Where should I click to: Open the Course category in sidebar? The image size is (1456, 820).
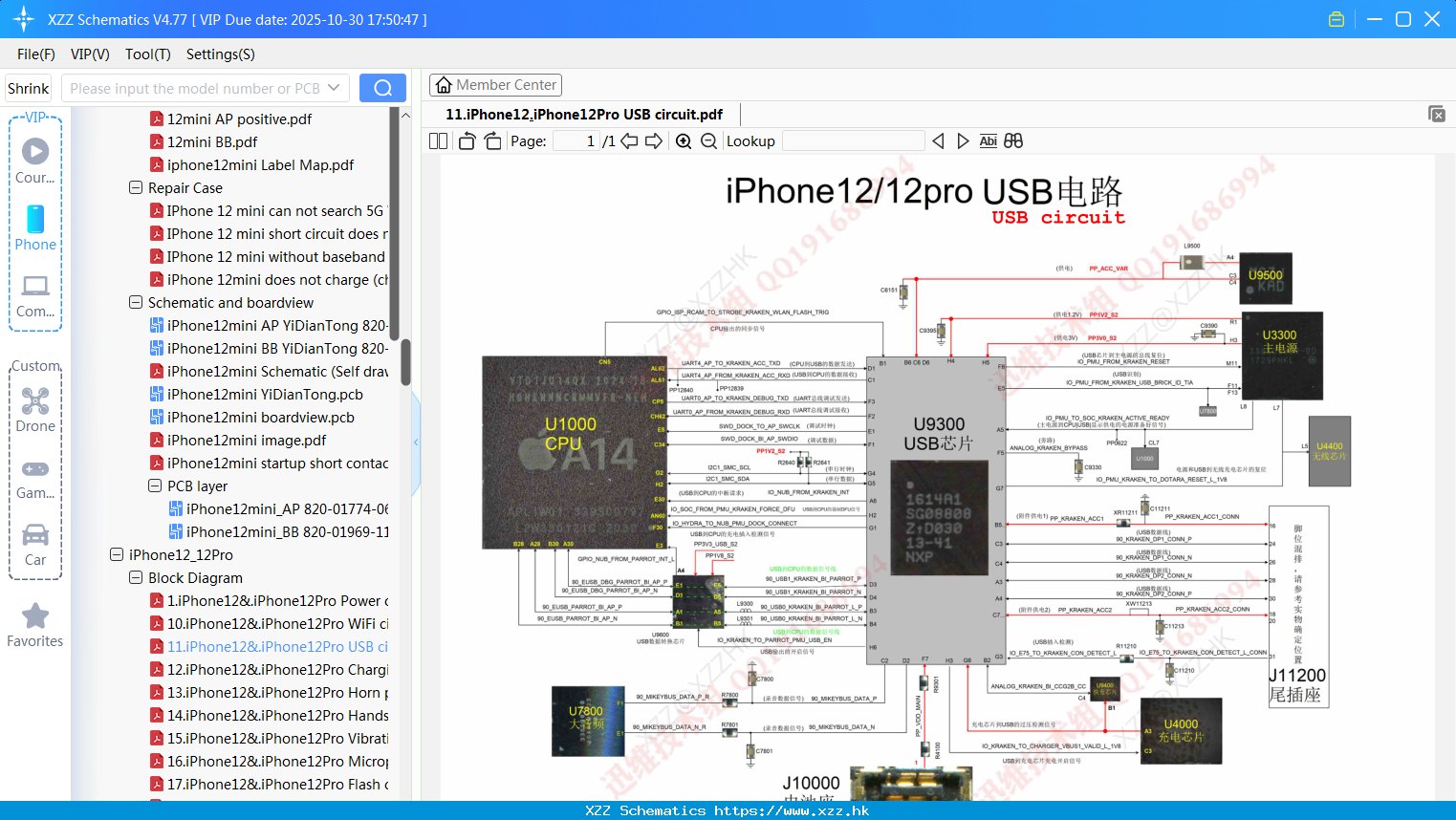(x=35, y=161)
